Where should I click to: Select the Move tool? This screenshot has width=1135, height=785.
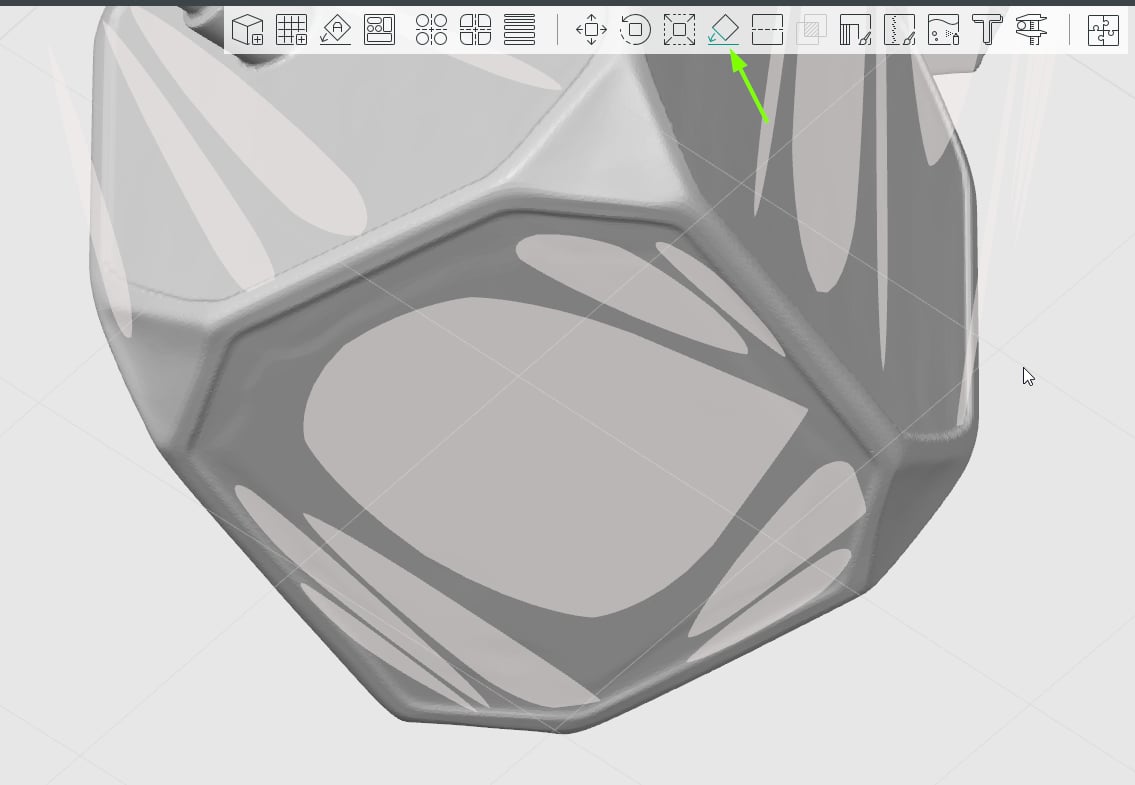[591, 30]
